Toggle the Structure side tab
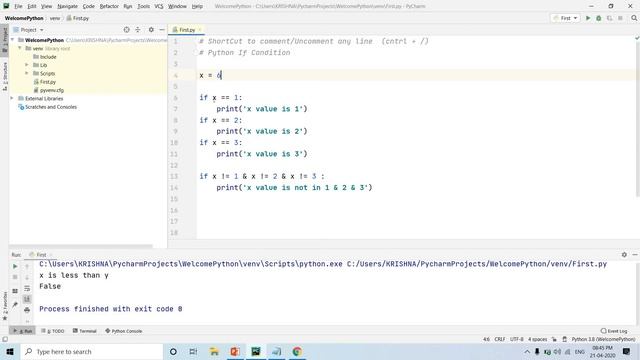Viewport: 640px width, 360px height. tap(4, 76)
